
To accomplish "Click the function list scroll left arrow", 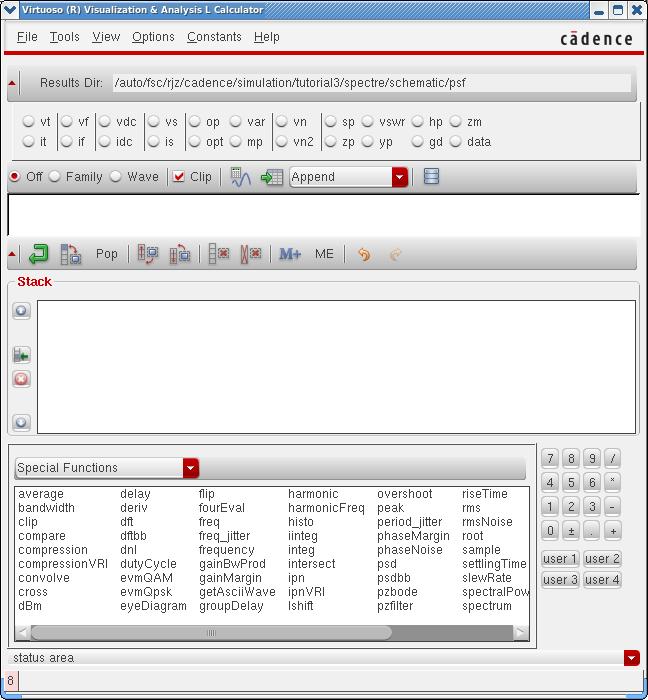I will (23, 633).
